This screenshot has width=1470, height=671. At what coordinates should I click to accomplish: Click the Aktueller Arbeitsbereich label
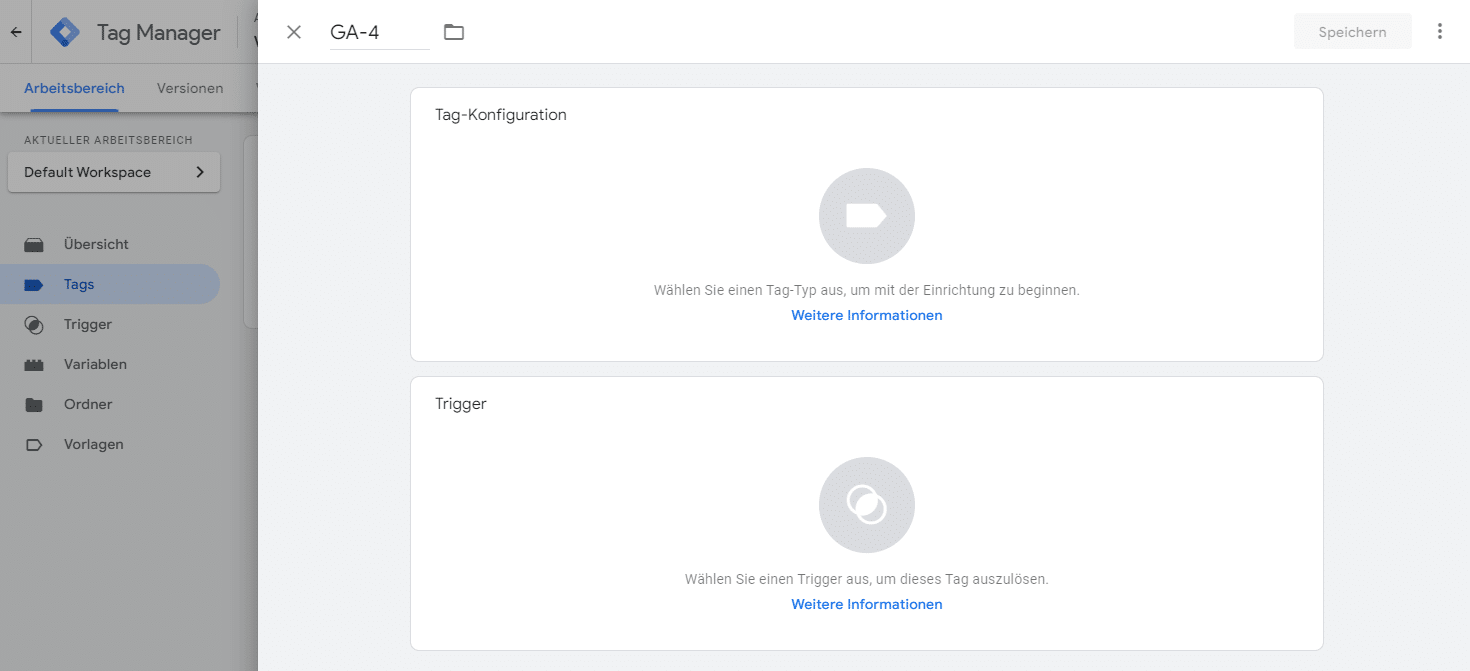108,140
